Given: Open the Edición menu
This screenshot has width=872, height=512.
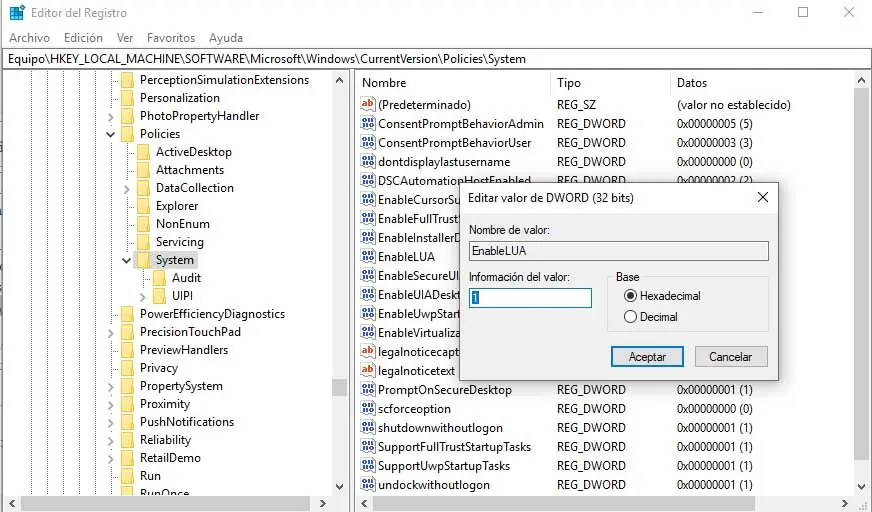Looking at the screenshot, I should click(83, 38).
